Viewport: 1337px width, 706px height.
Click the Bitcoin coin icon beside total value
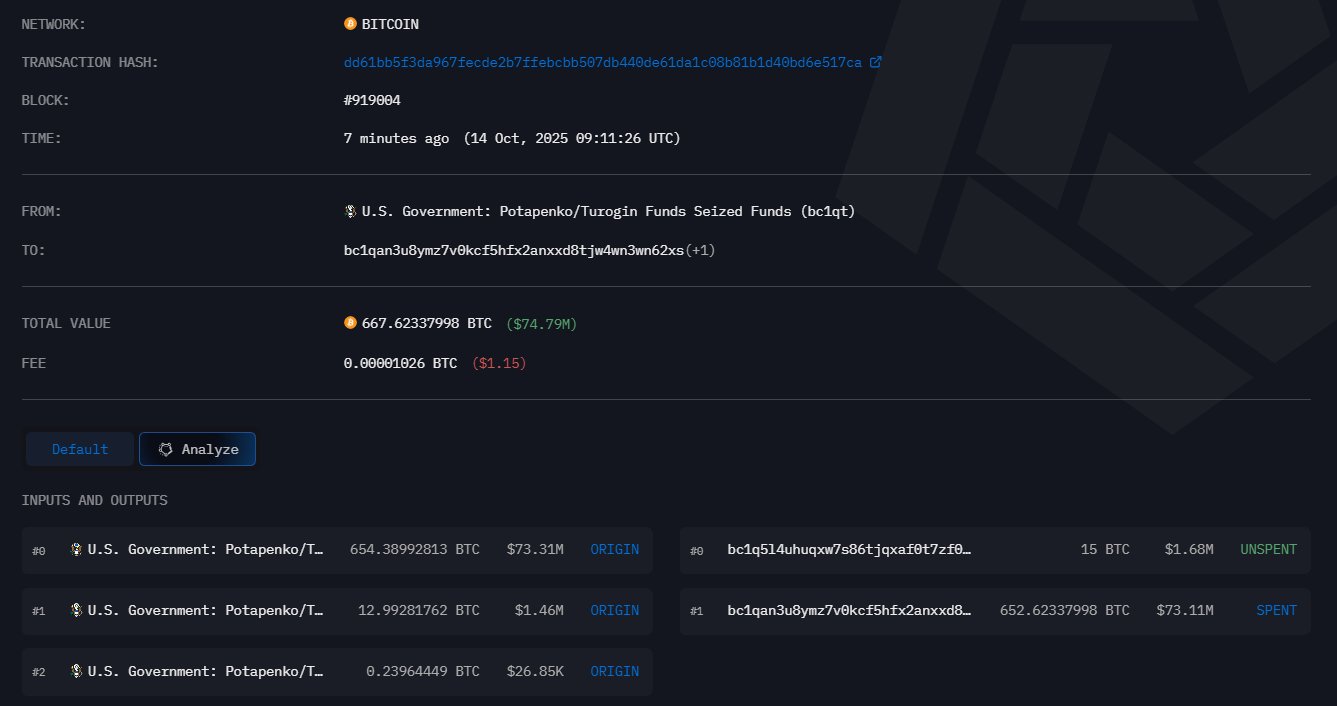point(350,322)
